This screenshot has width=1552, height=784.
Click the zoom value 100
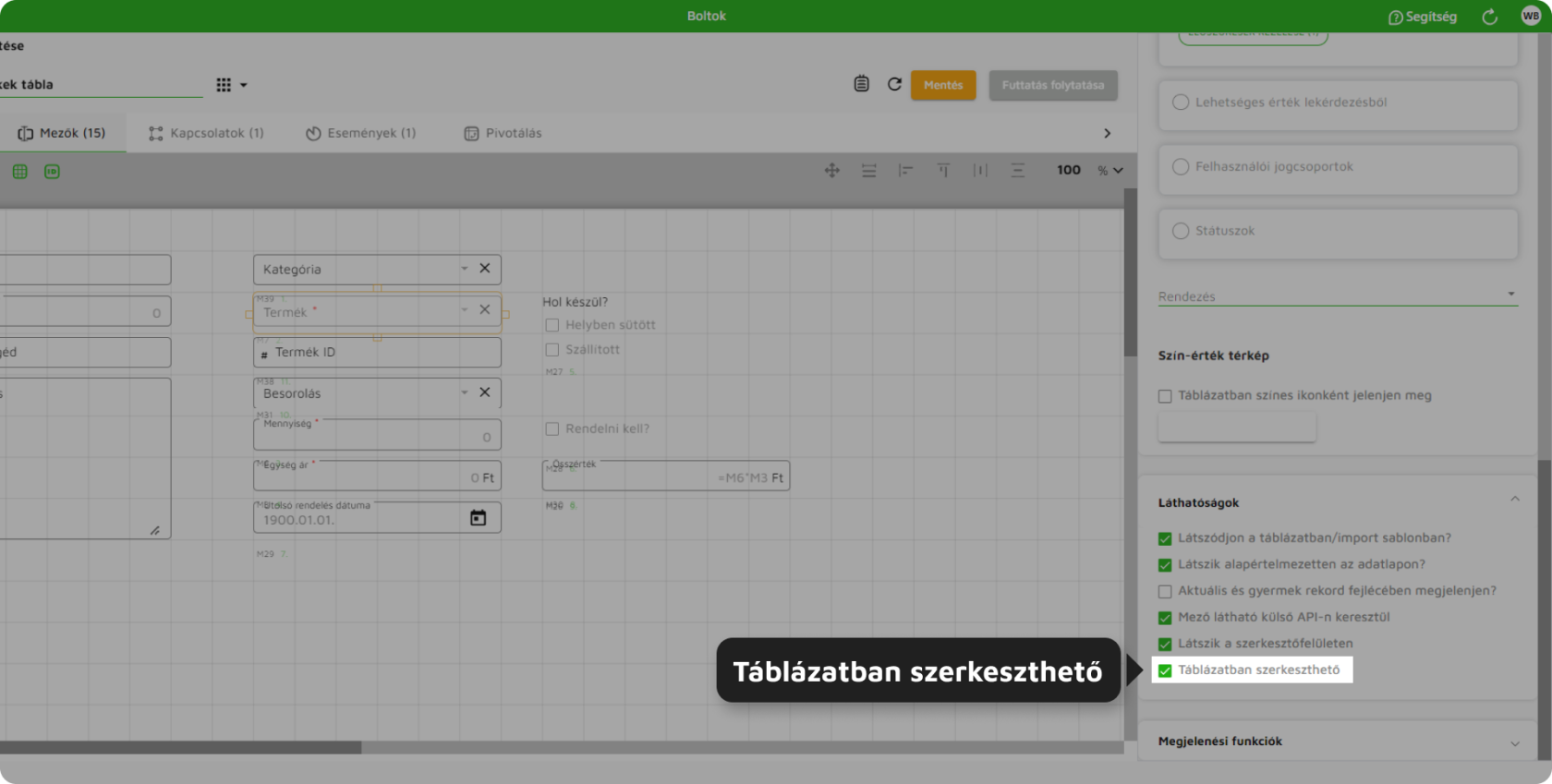click(1069, 171)
